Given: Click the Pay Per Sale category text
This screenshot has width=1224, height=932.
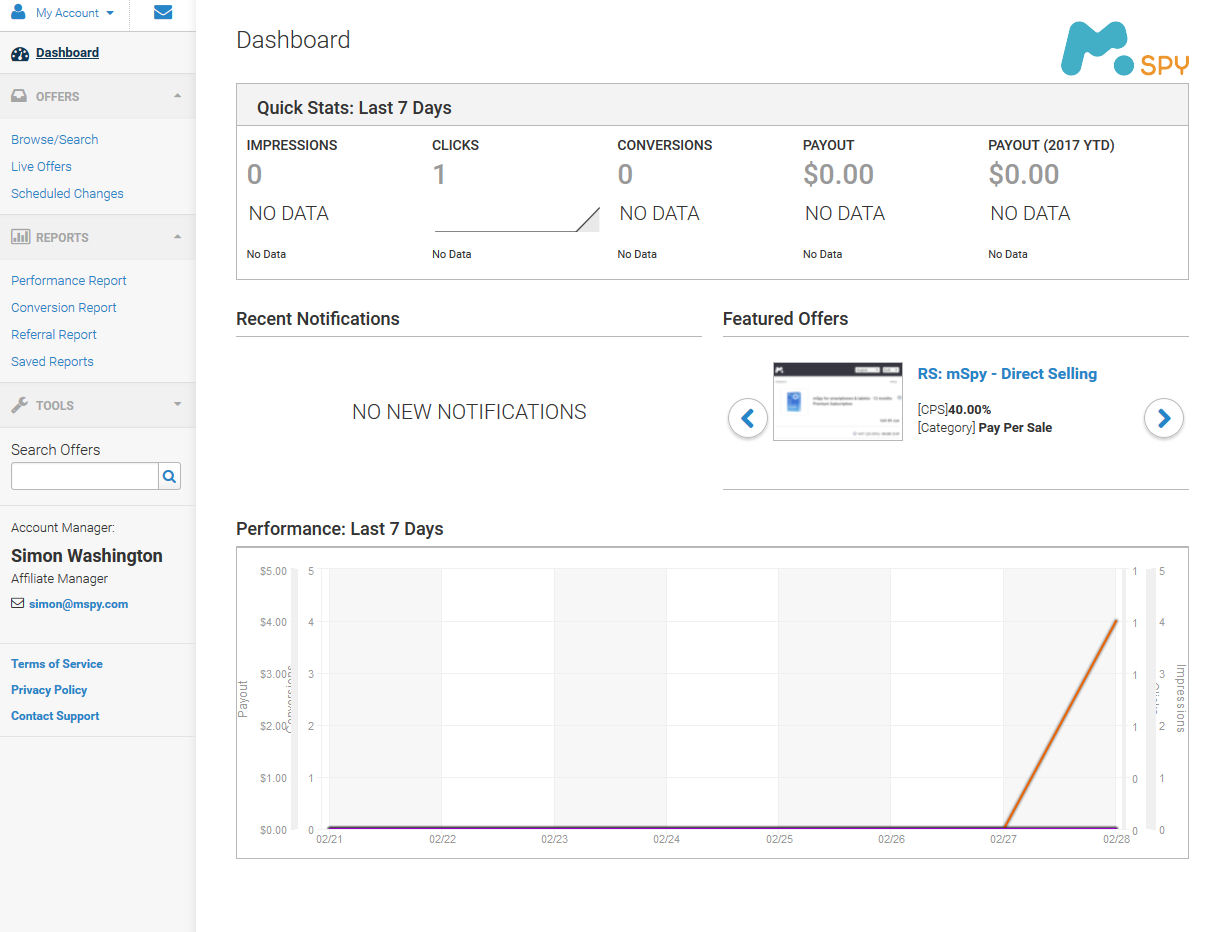Looking at the screenshot, I should (x=1015, y=428).
